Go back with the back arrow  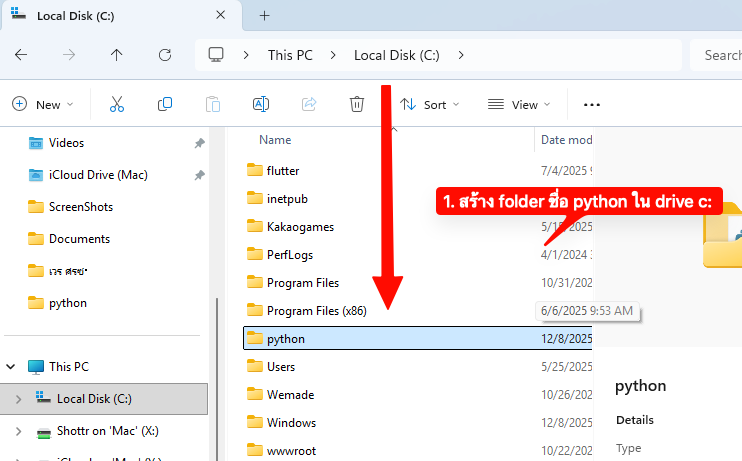(21, 55)
